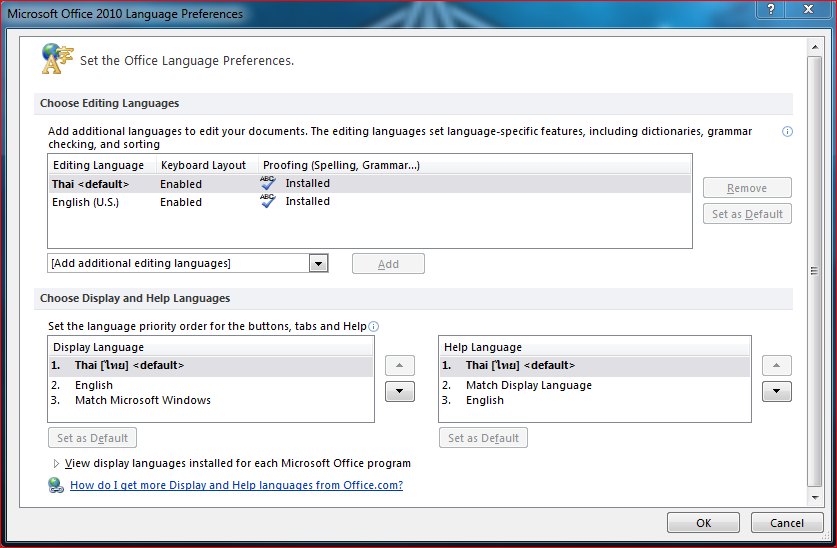Viewport: 837px width, 548px height.
Task: Select English in Display Language list
Action: 211,385
